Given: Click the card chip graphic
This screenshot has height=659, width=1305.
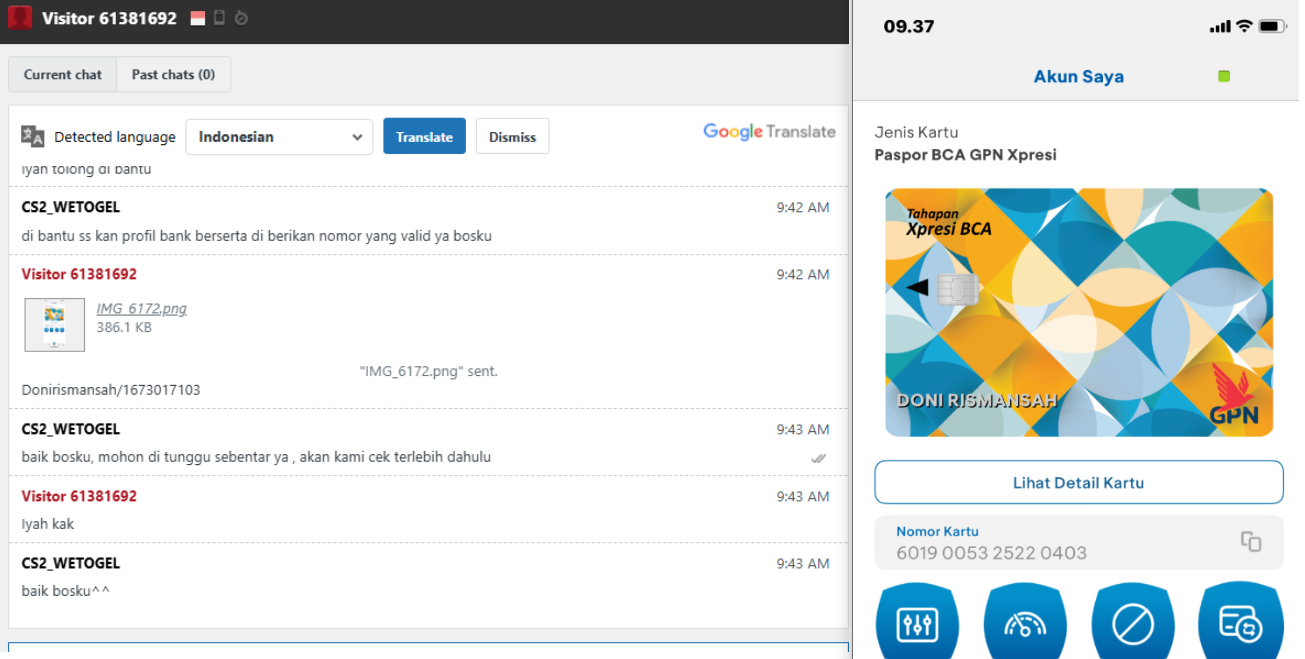Looking at the screenshot, I should coord(956,289).
